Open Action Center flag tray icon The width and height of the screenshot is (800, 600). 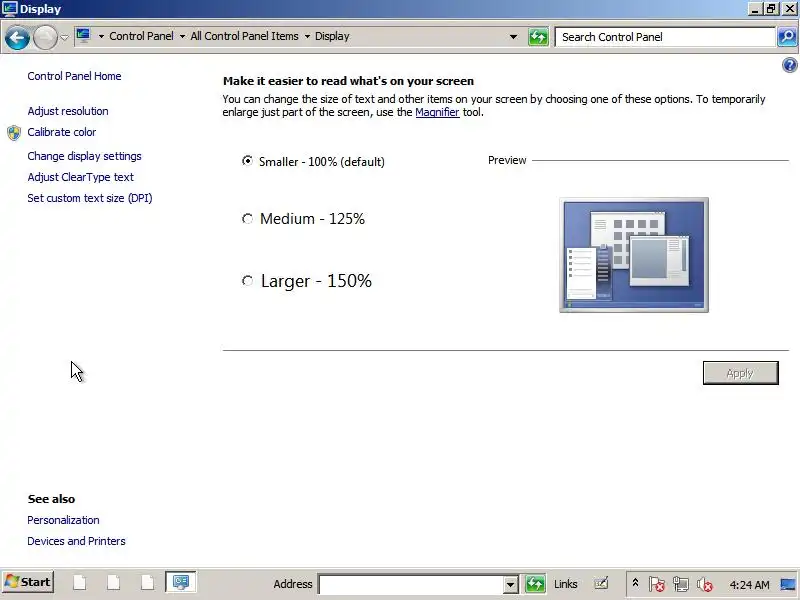(657, 584)
